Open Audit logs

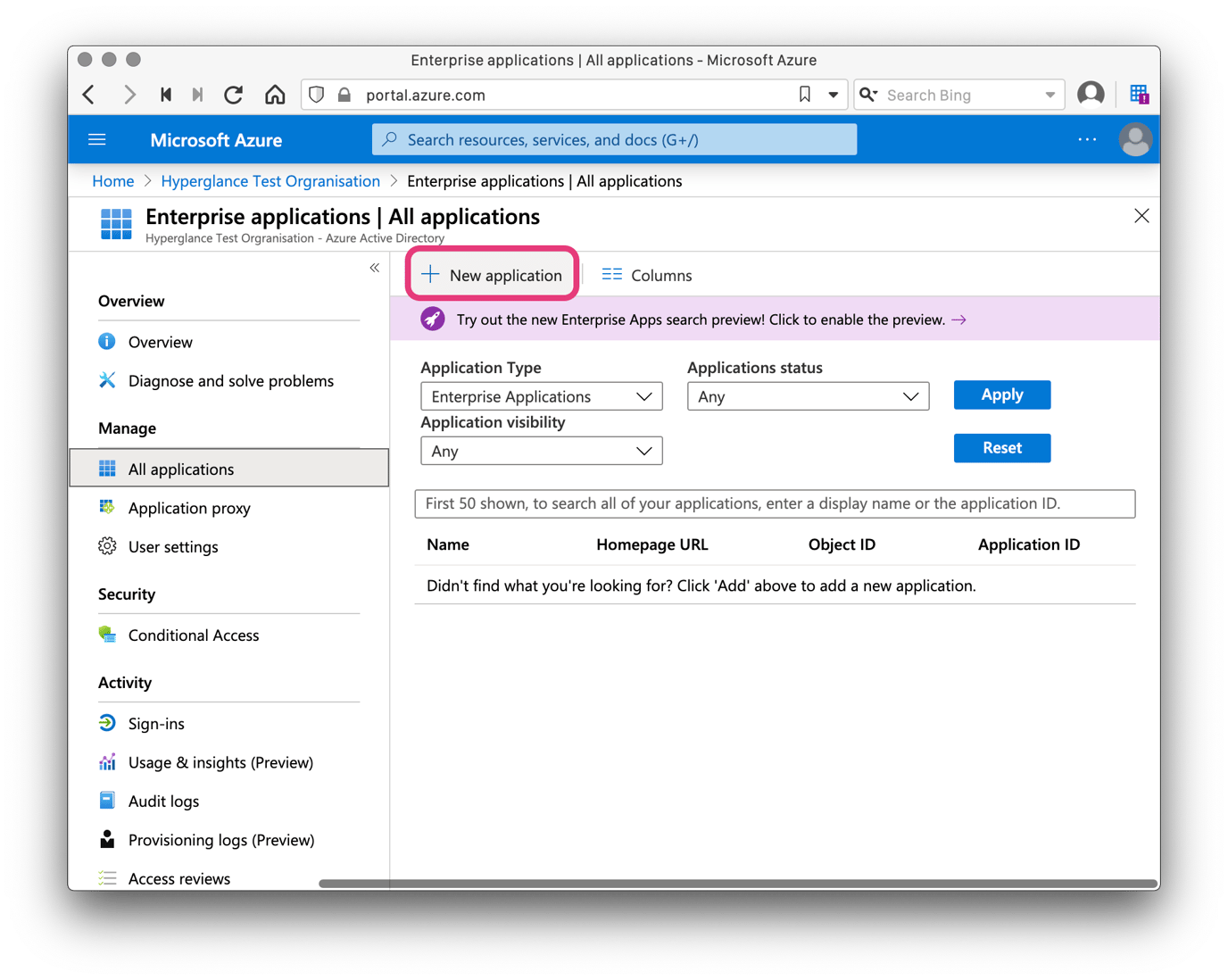coord(163,801)
